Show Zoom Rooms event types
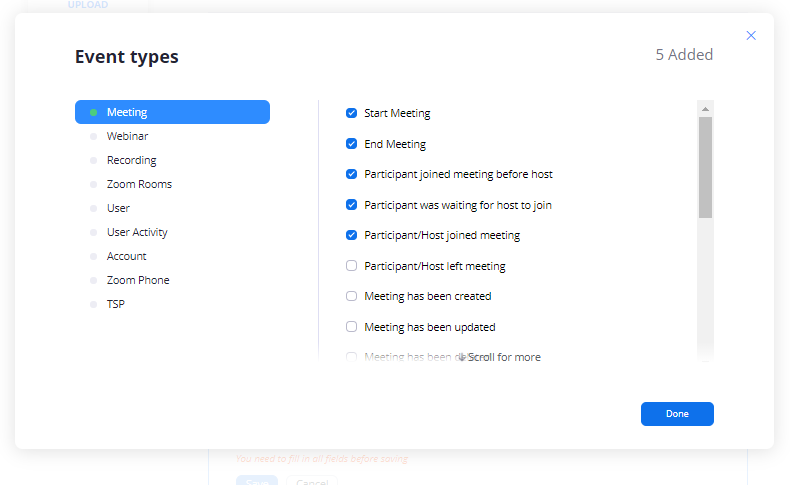 pyautogui.click(x=139, y=184)
